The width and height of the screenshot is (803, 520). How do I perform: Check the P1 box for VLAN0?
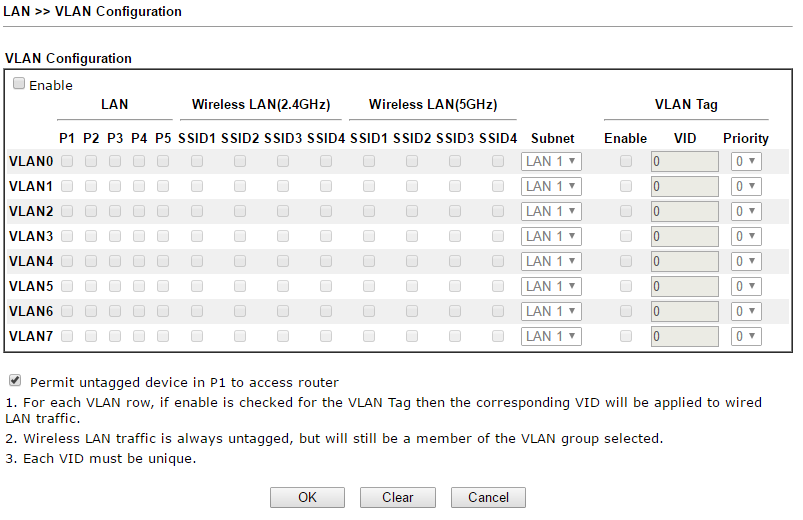coord(67,160)
